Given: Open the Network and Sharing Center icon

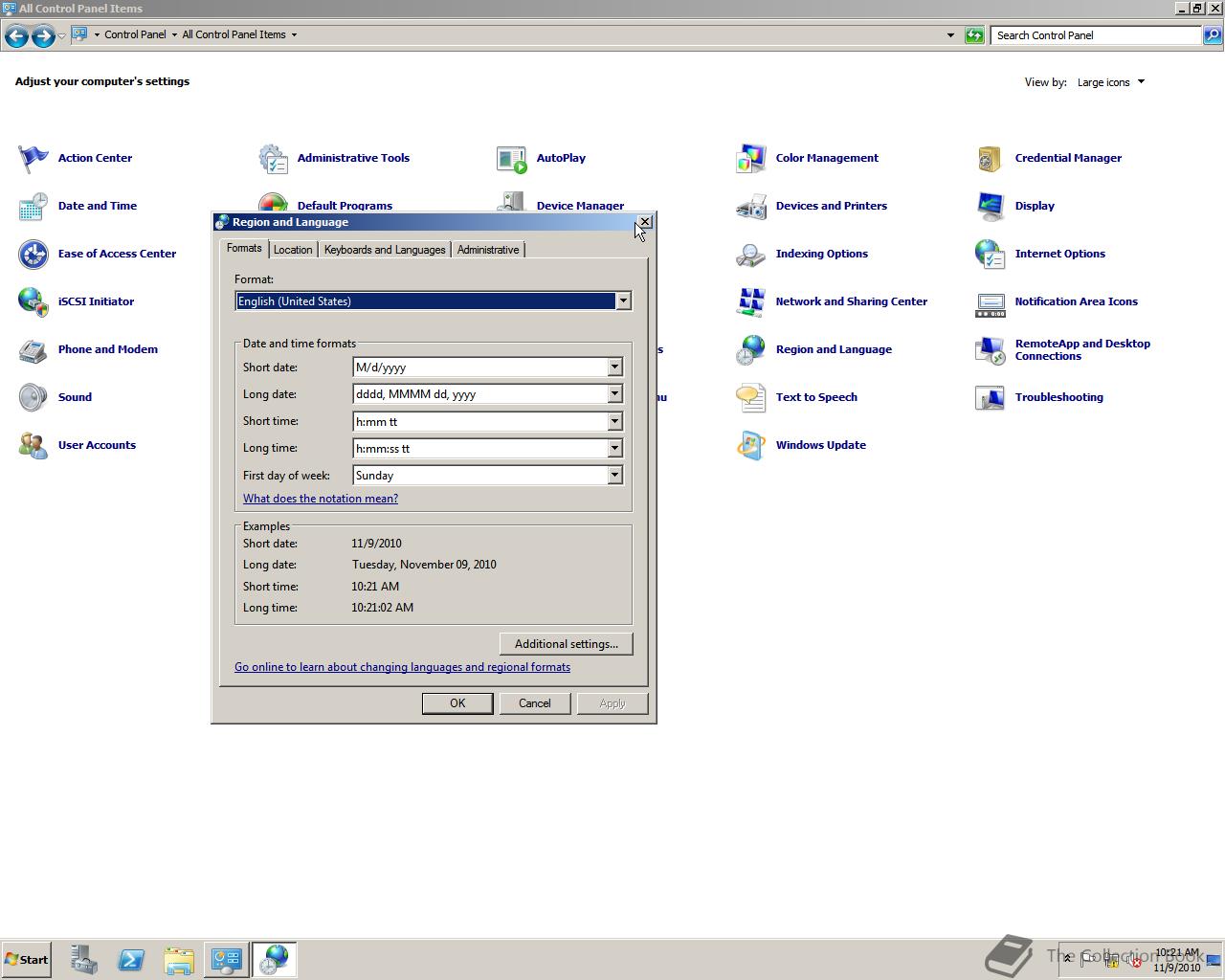Looking at the screenshot, I should (x=751, y=301).
